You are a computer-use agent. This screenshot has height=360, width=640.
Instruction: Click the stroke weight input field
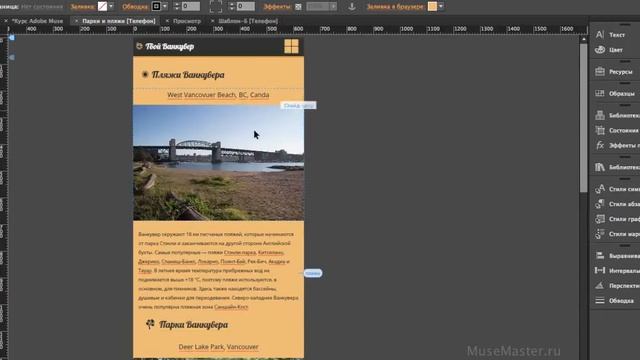pos(191,7)
